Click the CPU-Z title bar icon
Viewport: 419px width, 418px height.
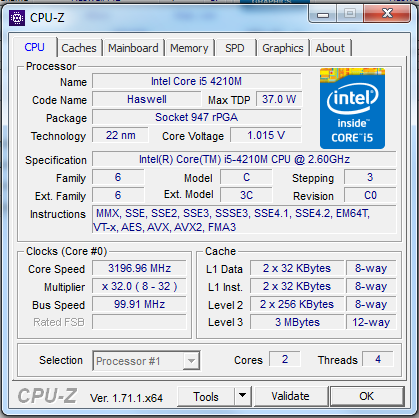[17, 18]
